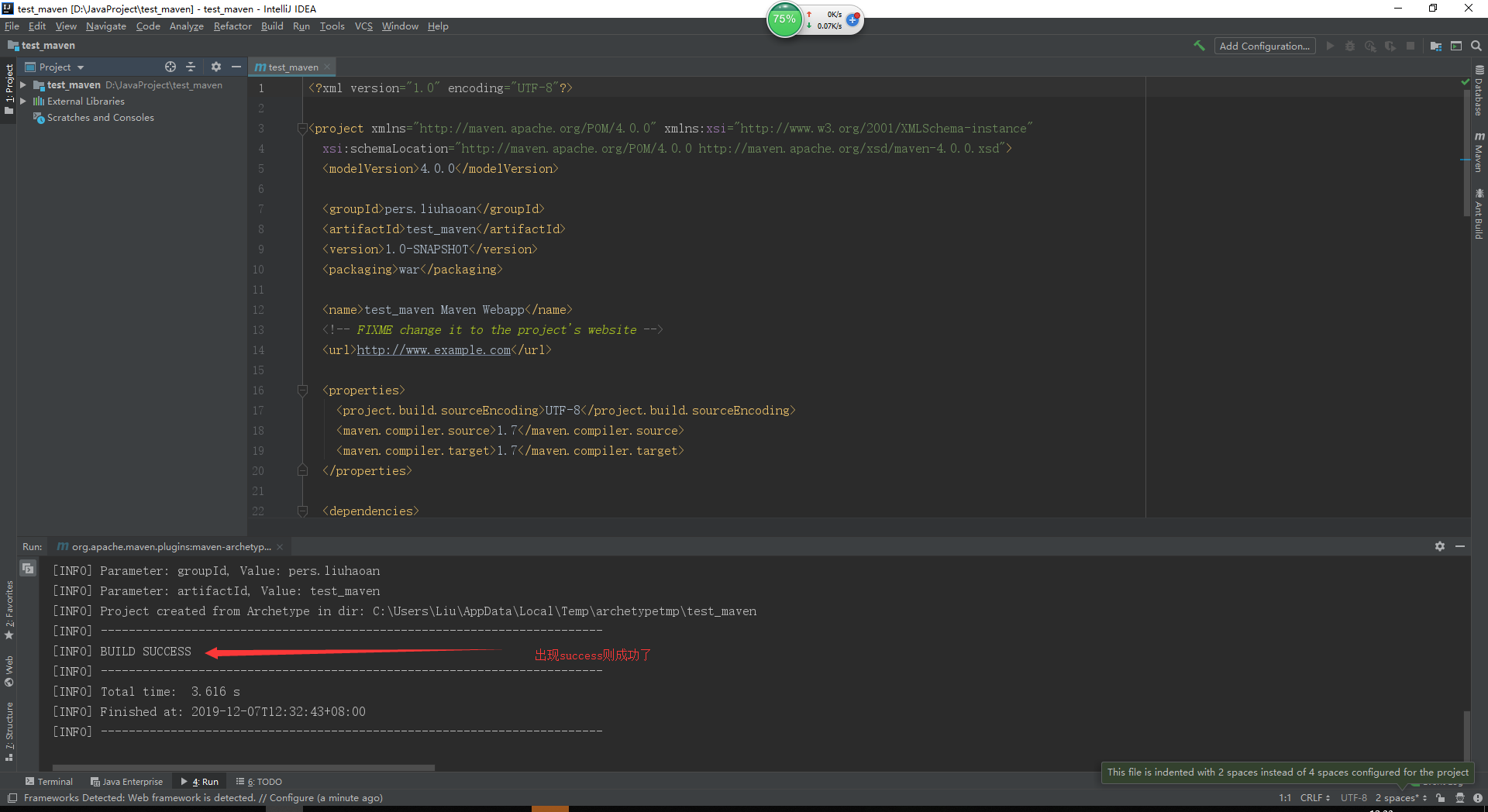Viewport: 1488px width, 812px height.
Task: Open Run panel settings gear
Action: 1440,546
